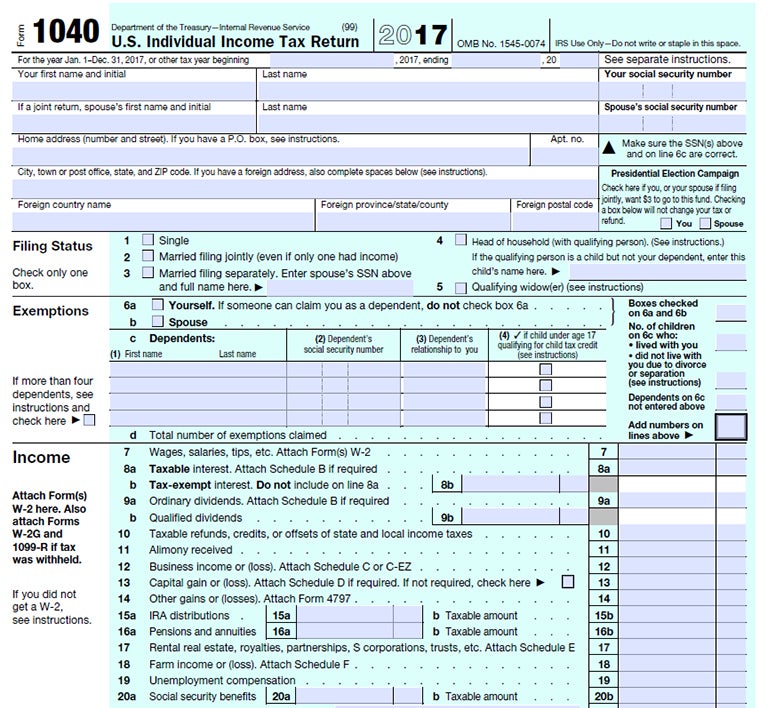This screenshot has height=708, width=768.
Task: Check Married filing jointly box
Action: coord(147,256)
